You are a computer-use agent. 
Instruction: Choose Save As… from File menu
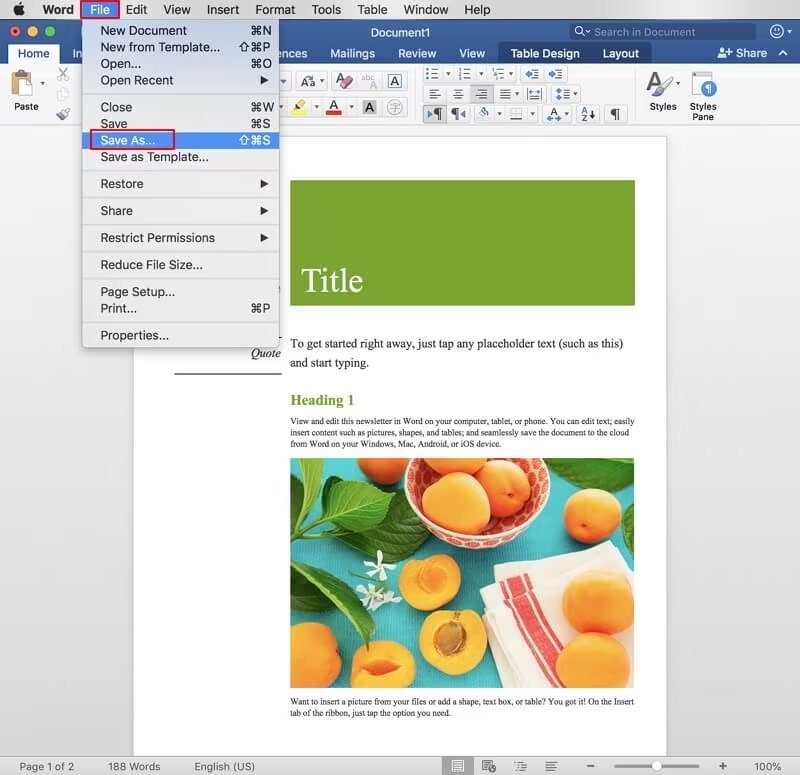pos(128,140)
